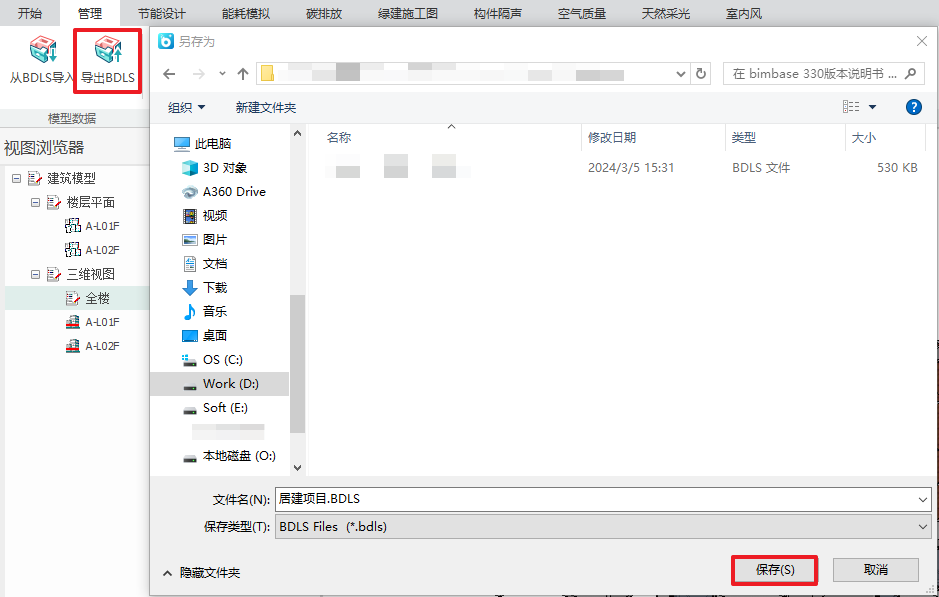
Task: Click the 新建文件夹 button
Action: point(266,108)
